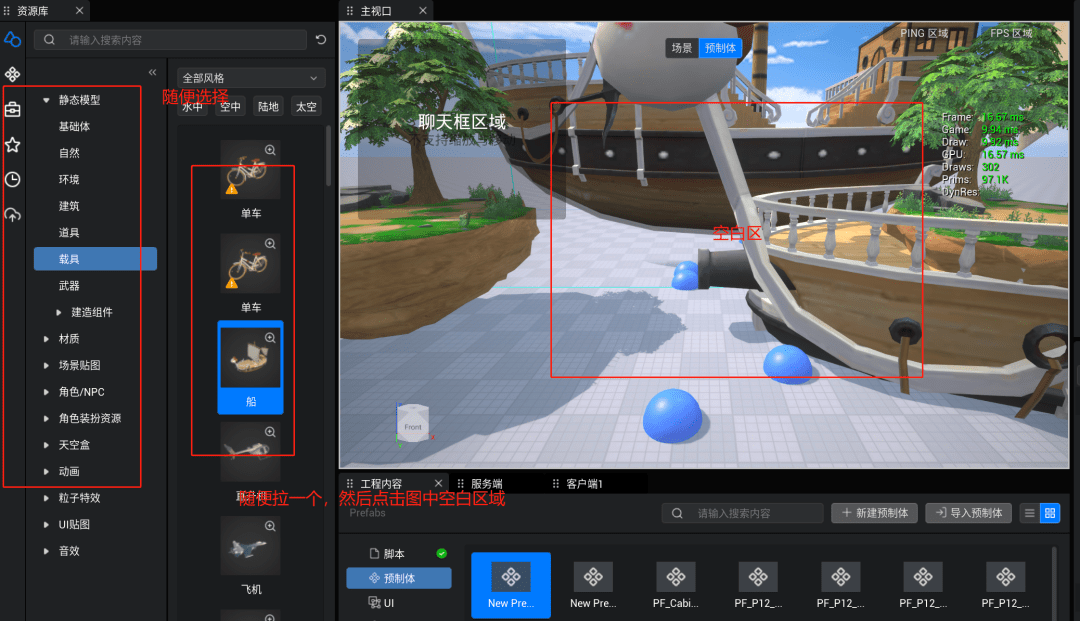Select the 船 ship thumbnail
1080x621 pixels.
[x=251, y=367]
